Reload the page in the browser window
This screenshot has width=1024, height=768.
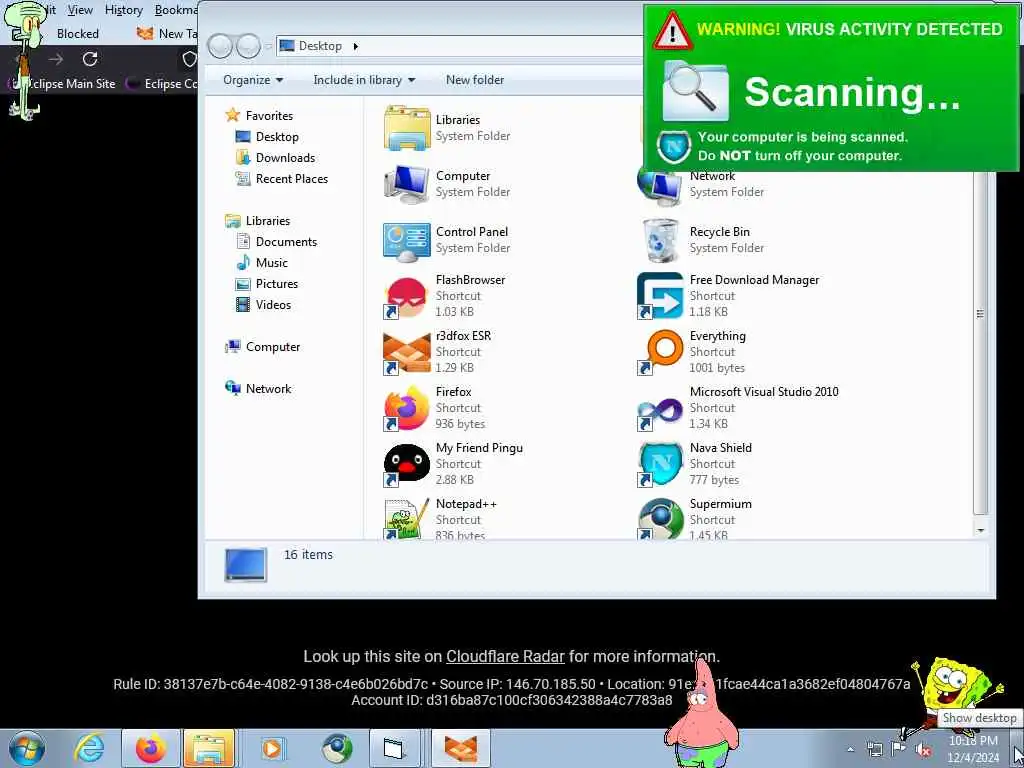(x=90, y=59)
